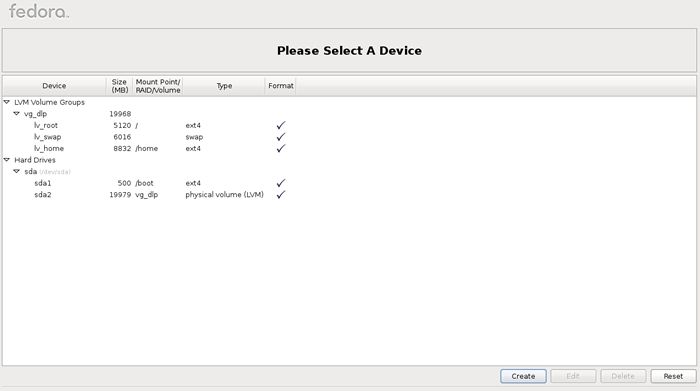Click the 5120 size value
700x391 pixels.
[x=122, y=125]
